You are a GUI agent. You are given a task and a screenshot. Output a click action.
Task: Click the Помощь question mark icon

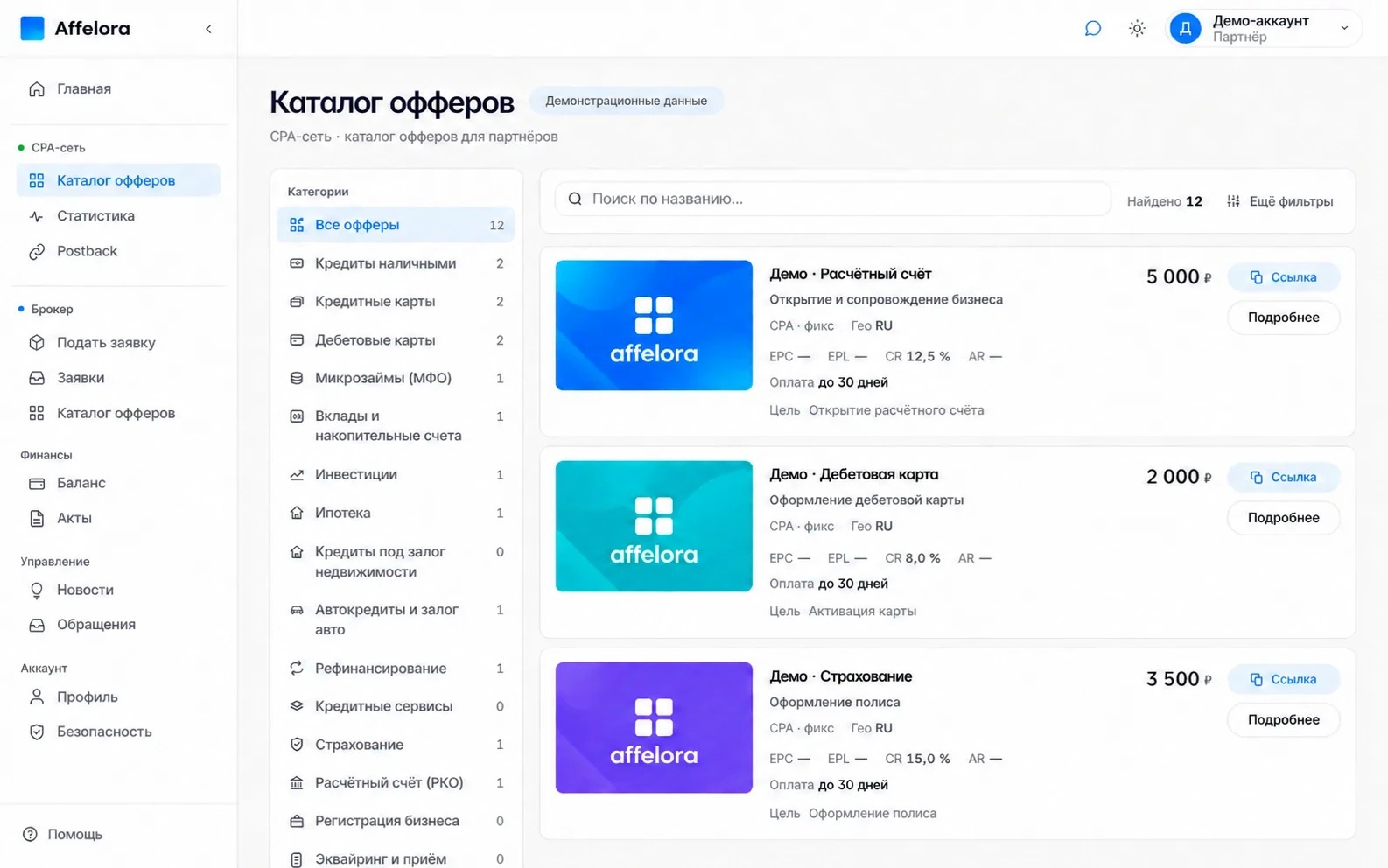click(30, 834)
